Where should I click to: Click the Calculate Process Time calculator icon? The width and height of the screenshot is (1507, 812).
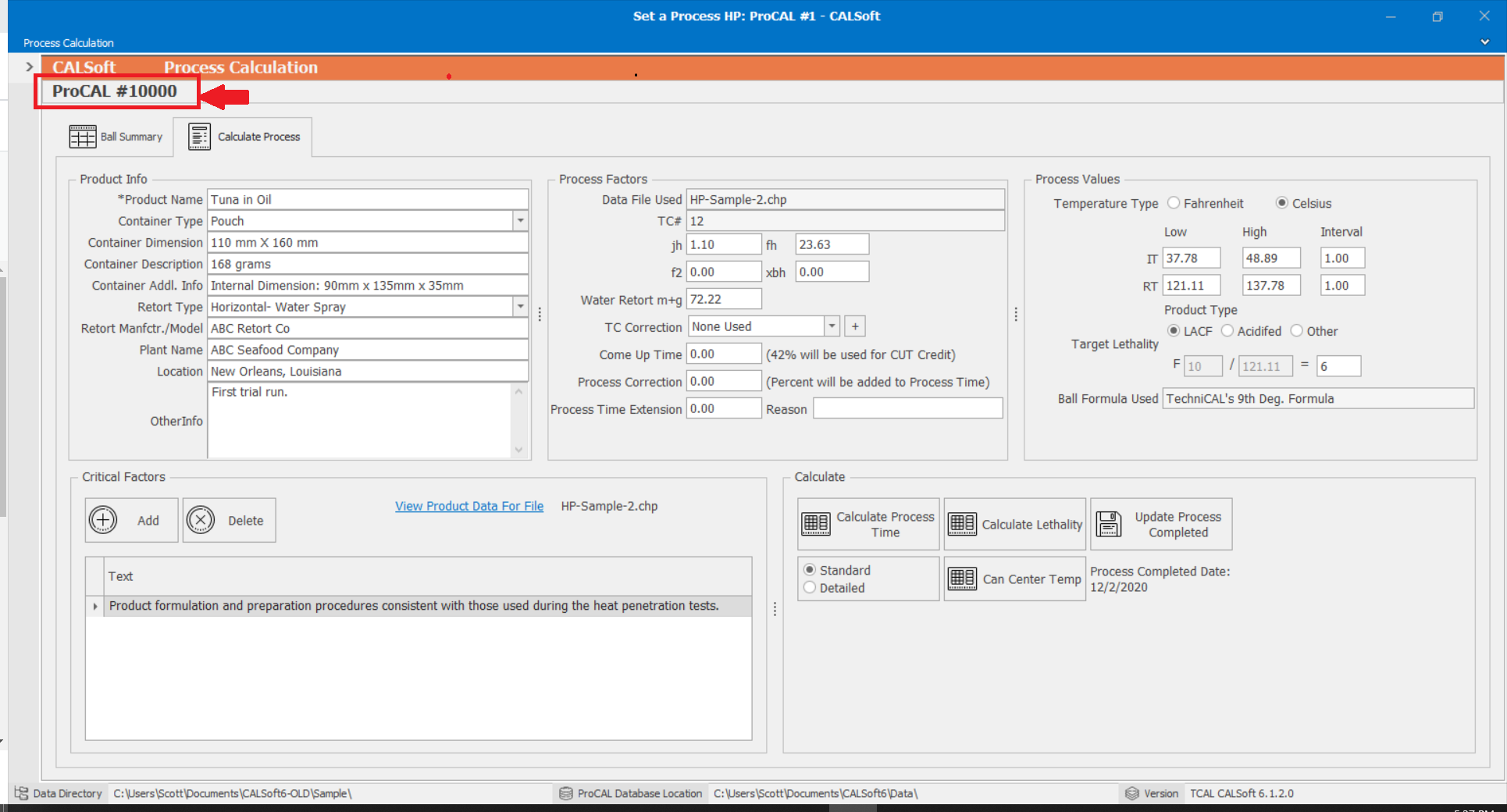point(816,524)
